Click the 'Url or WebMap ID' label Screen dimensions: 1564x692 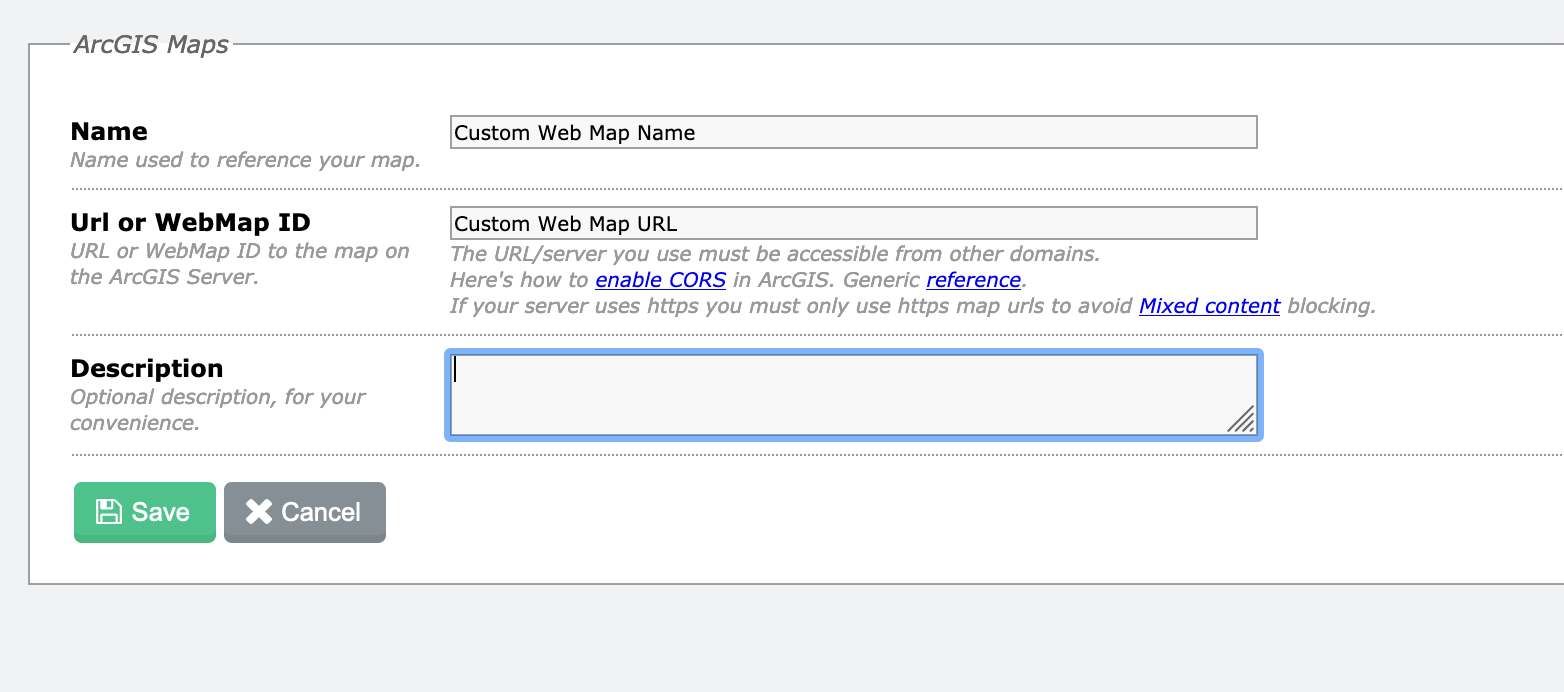(x=190, y=223)
